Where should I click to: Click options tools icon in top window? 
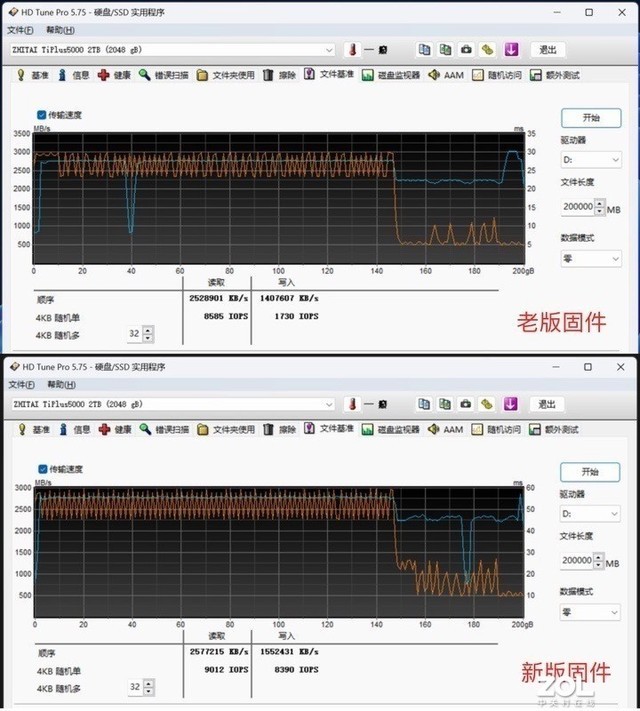coord(487,49)
